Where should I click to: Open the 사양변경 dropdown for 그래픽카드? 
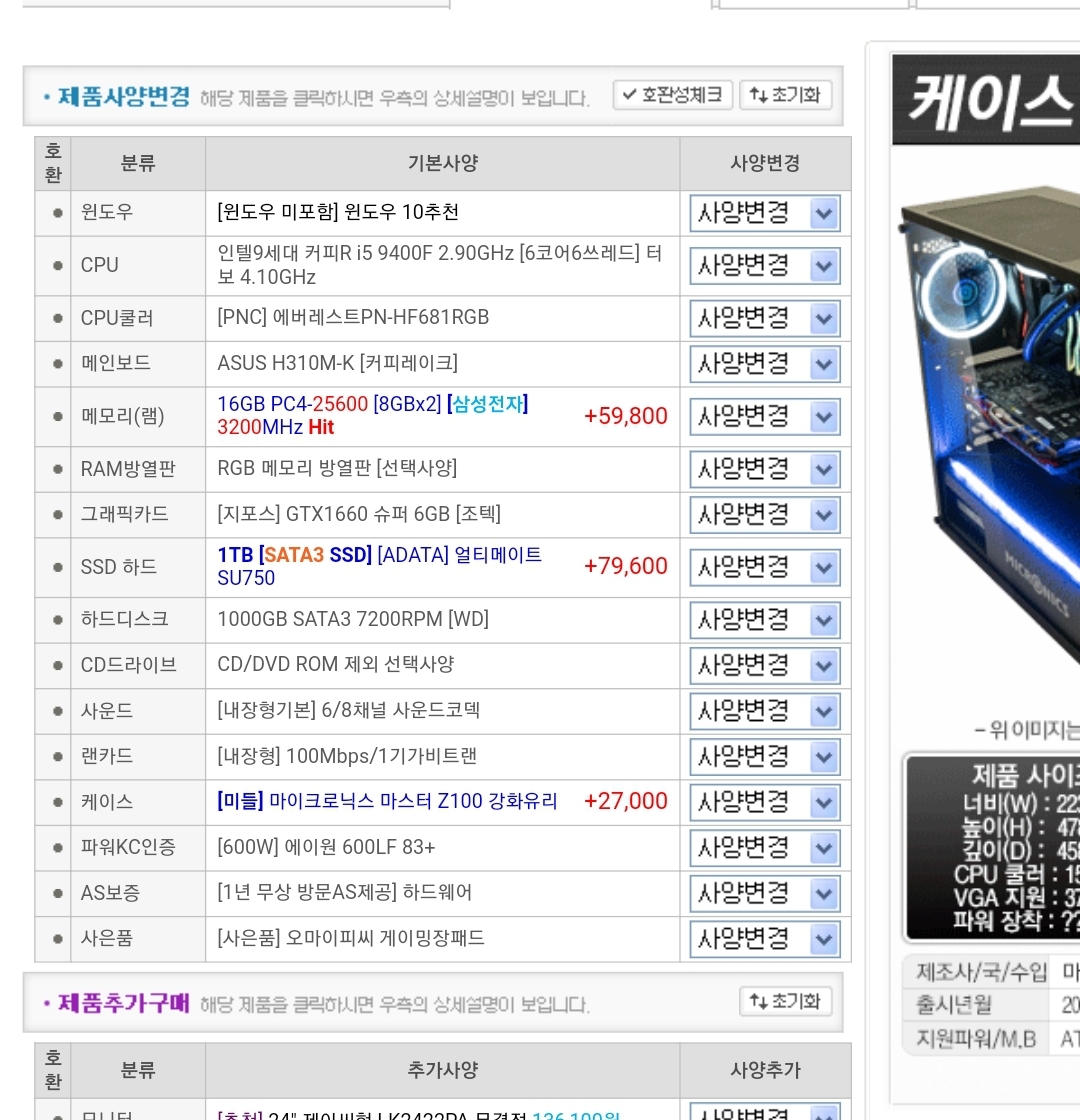[x=764, y=515]
